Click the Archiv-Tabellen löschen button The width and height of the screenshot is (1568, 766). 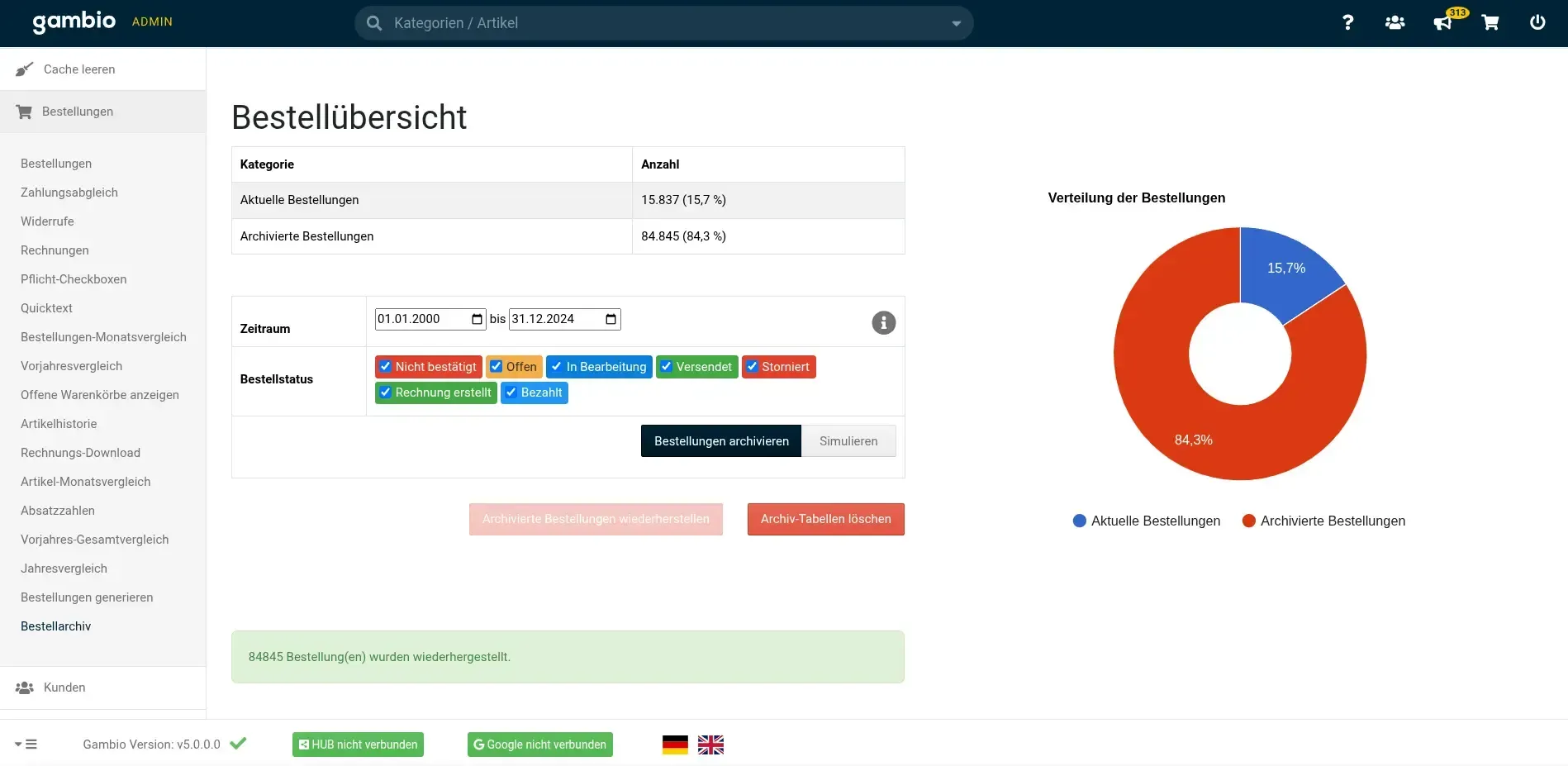825,519
